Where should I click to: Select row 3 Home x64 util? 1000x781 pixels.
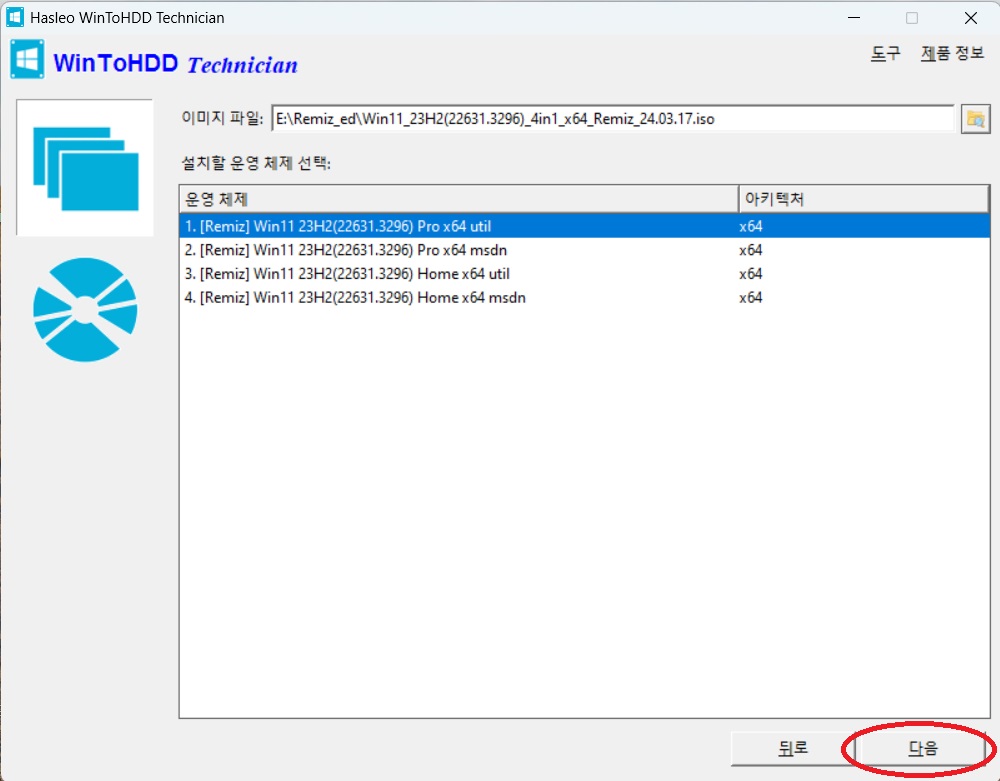point(584,274)
